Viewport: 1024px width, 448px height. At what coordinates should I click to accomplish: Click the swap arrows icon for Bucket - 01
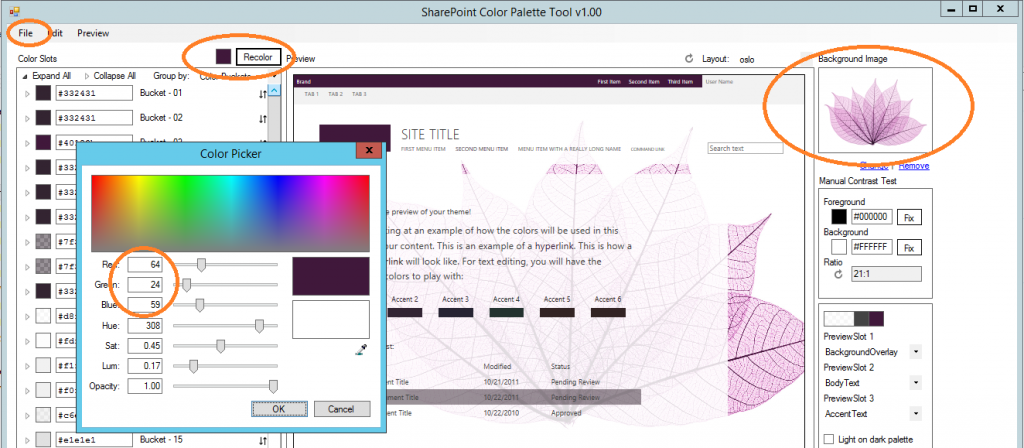(x=263, y=95)
